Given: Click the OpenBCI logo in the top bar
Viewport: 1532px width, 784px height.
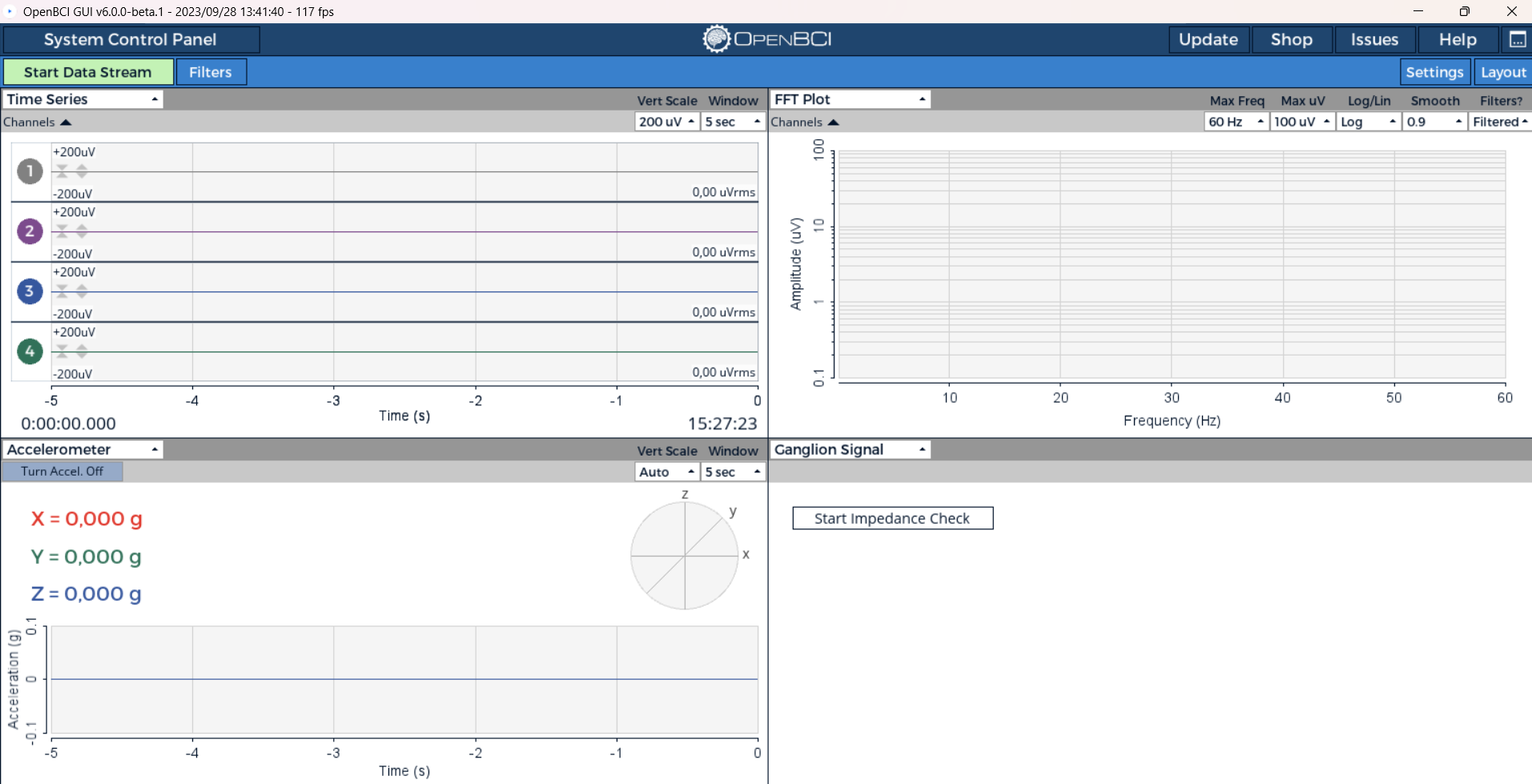Looking at the screenshot, I should (x=767, y=39).
